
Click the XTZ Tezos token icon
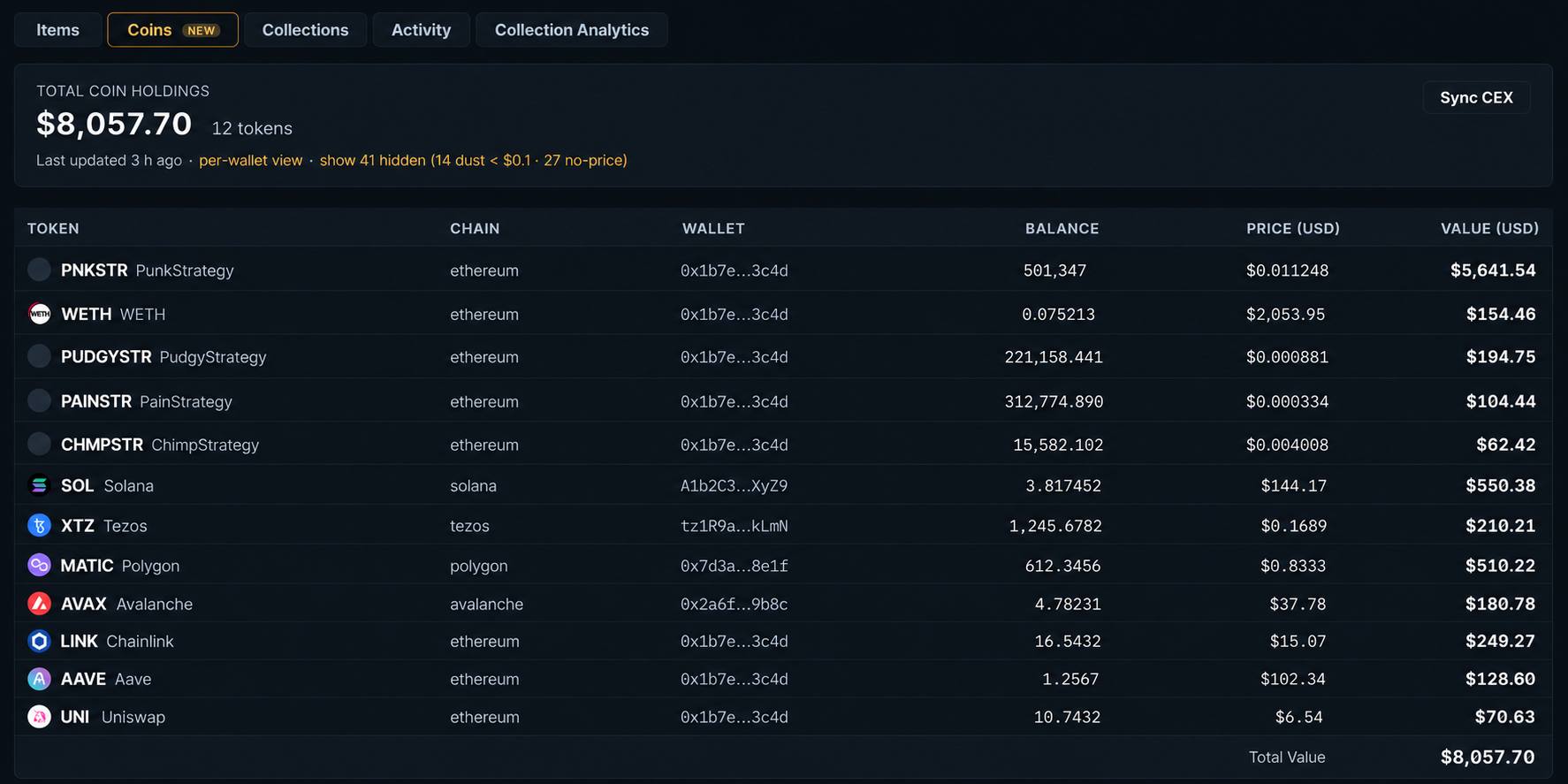pos(39,525)
